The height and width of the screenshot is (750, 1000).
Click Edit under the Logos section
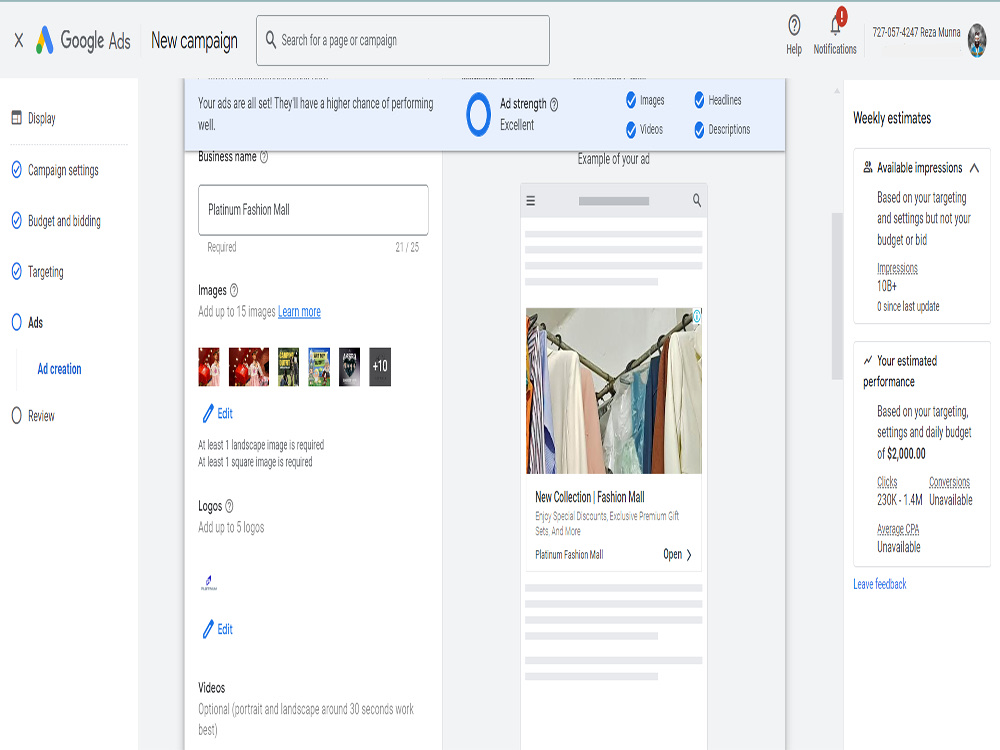click(x=217, y=629)
